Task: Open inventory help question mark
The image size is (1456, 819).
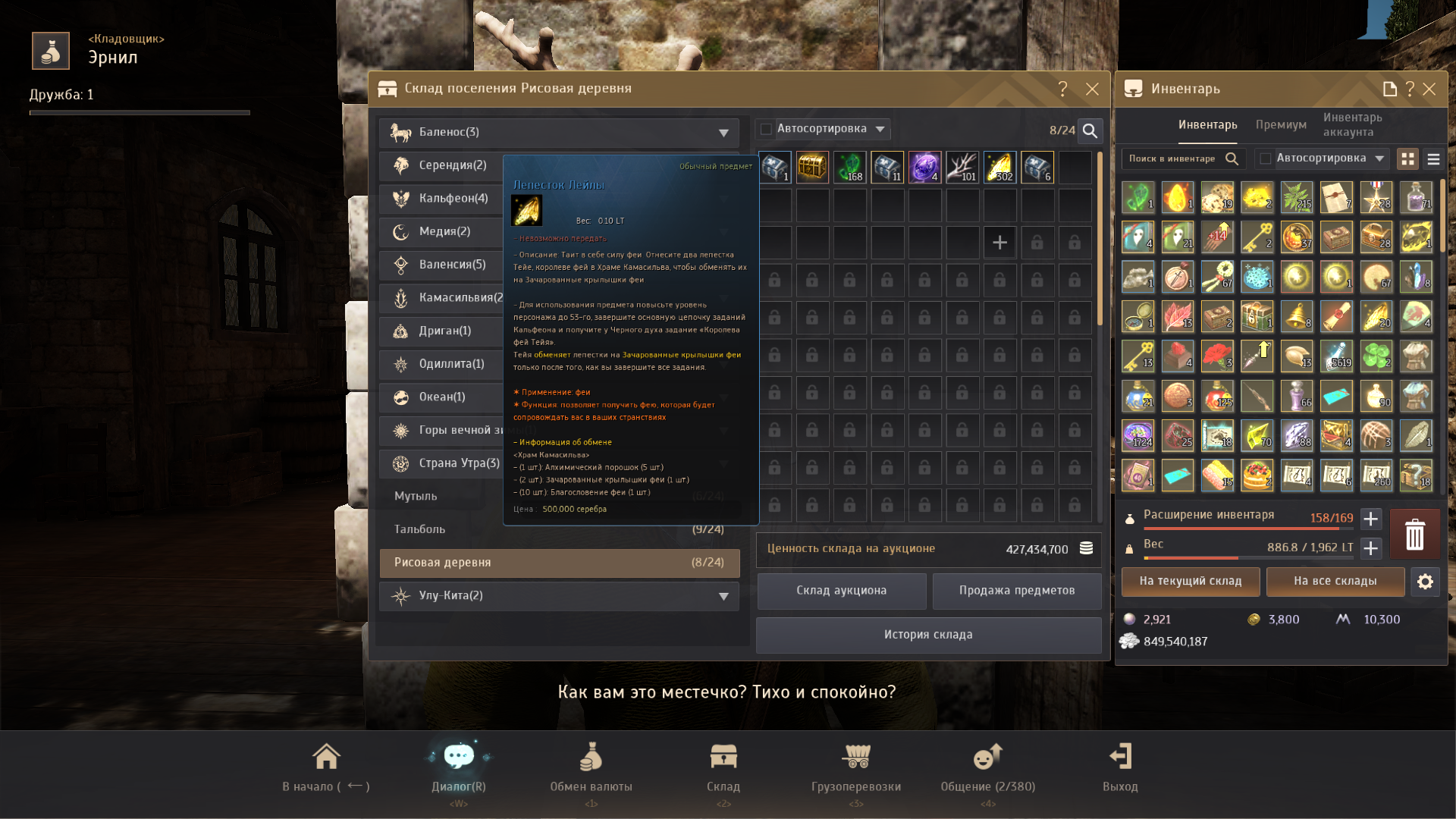Action: point(1410,89)
